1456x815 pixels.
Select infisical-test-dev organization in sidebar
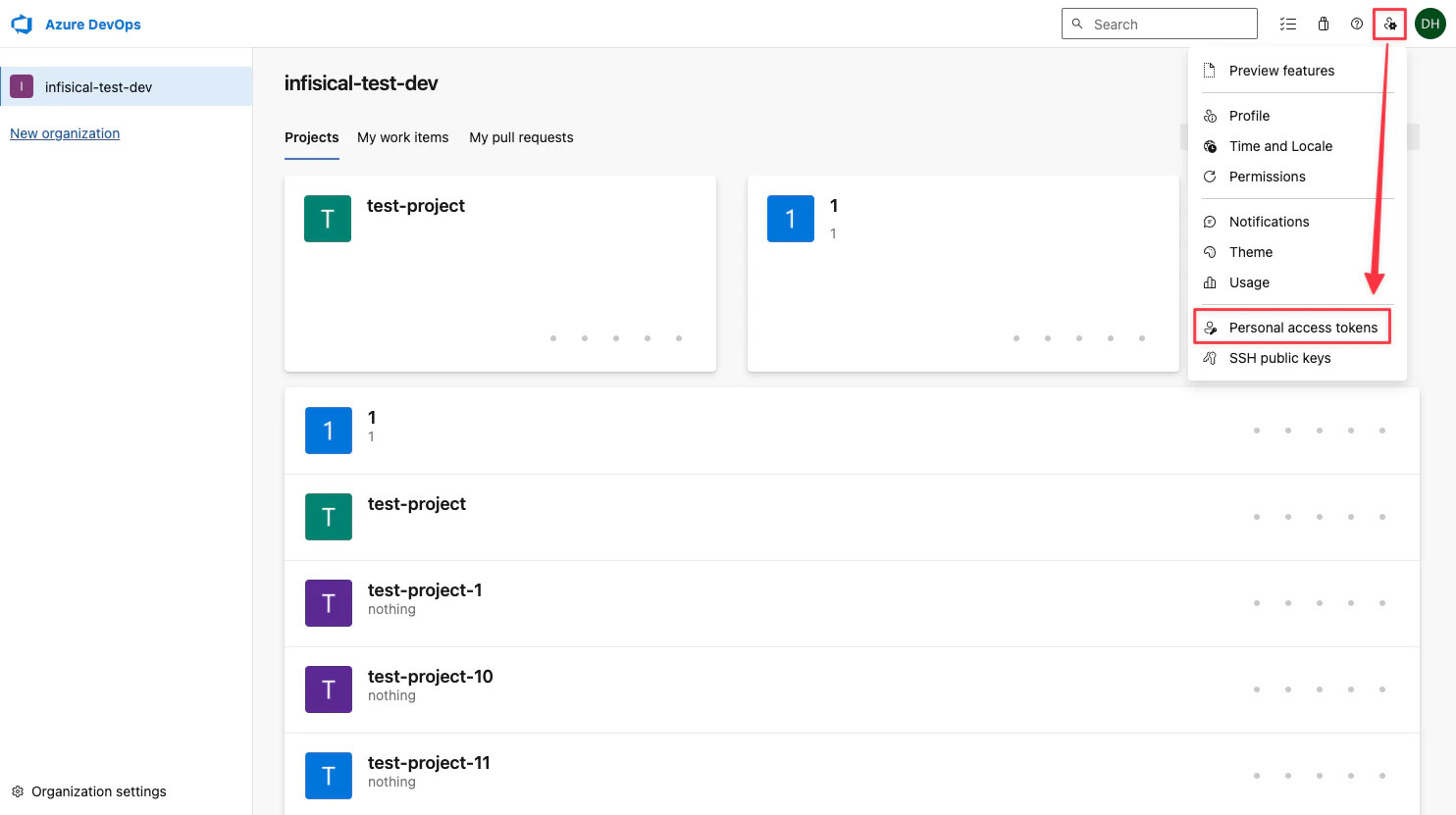(126, 86)
